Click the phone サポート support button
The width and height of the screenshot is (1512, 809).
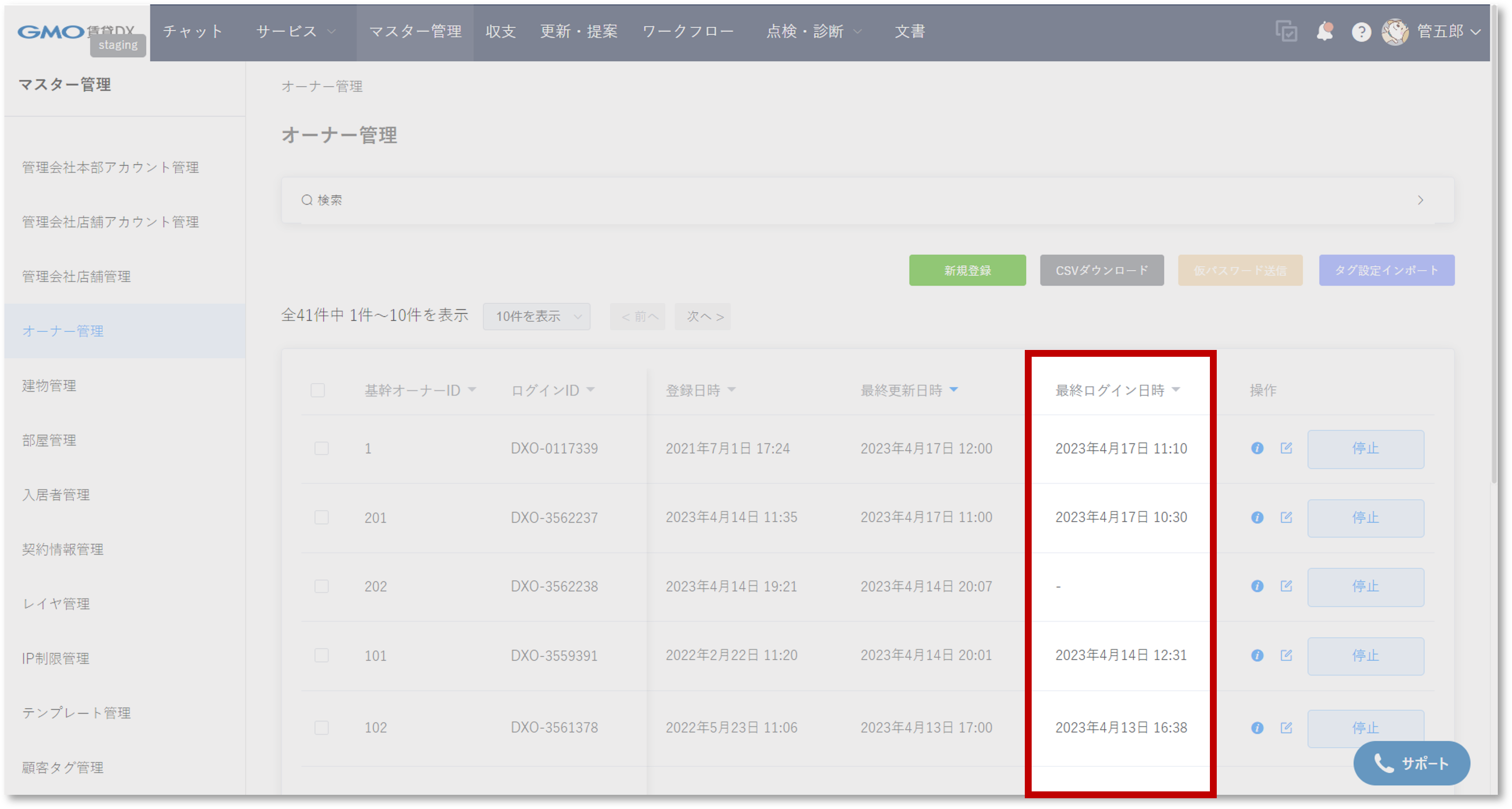pos(1411,763)
